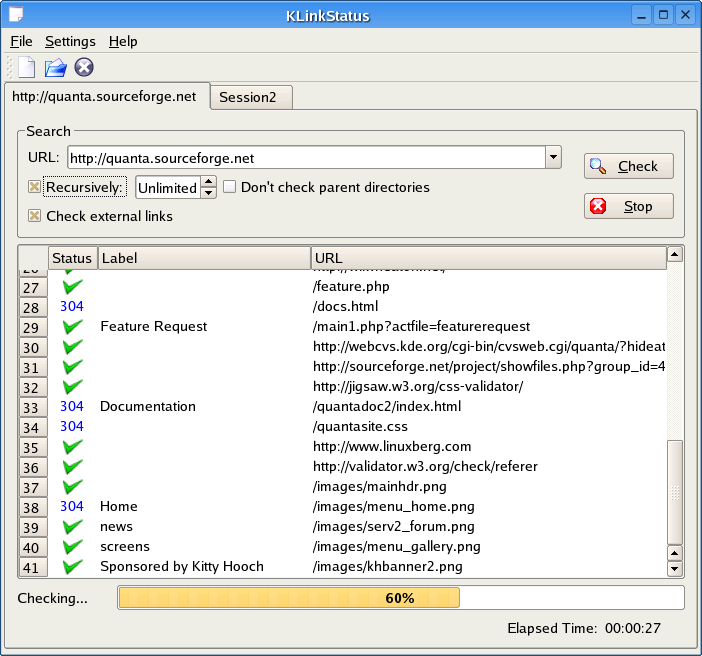The image size is (702, 656).
Task: Sort by the Label column header
Action: (204, 258)
